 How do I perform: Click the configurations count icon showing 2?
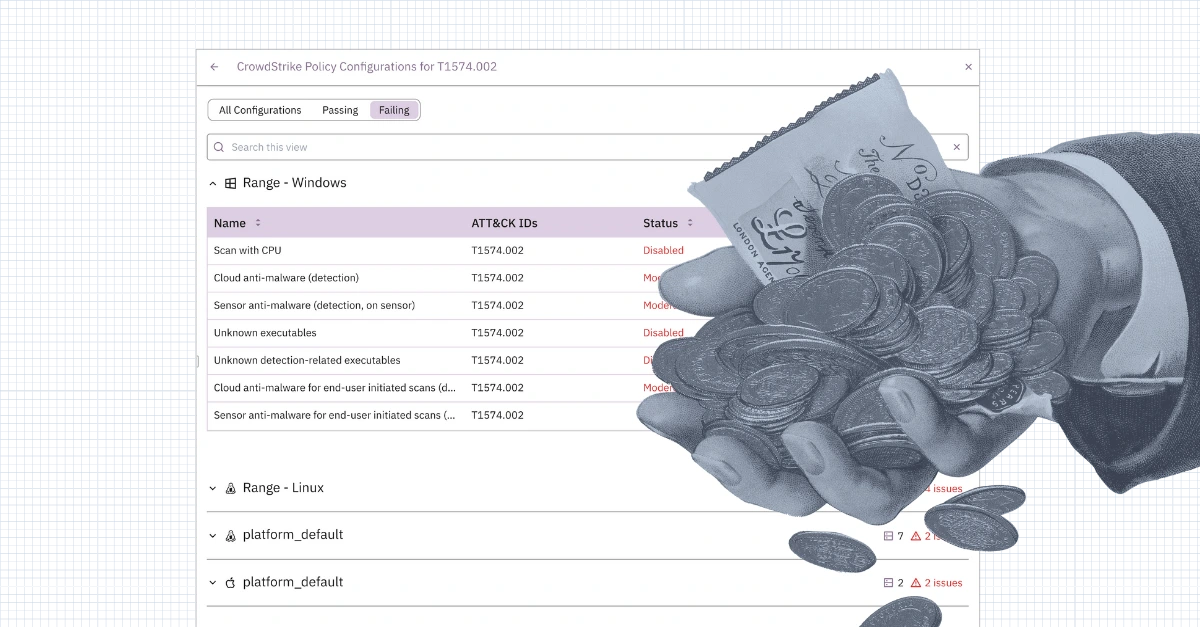click(x=888, y=583)
